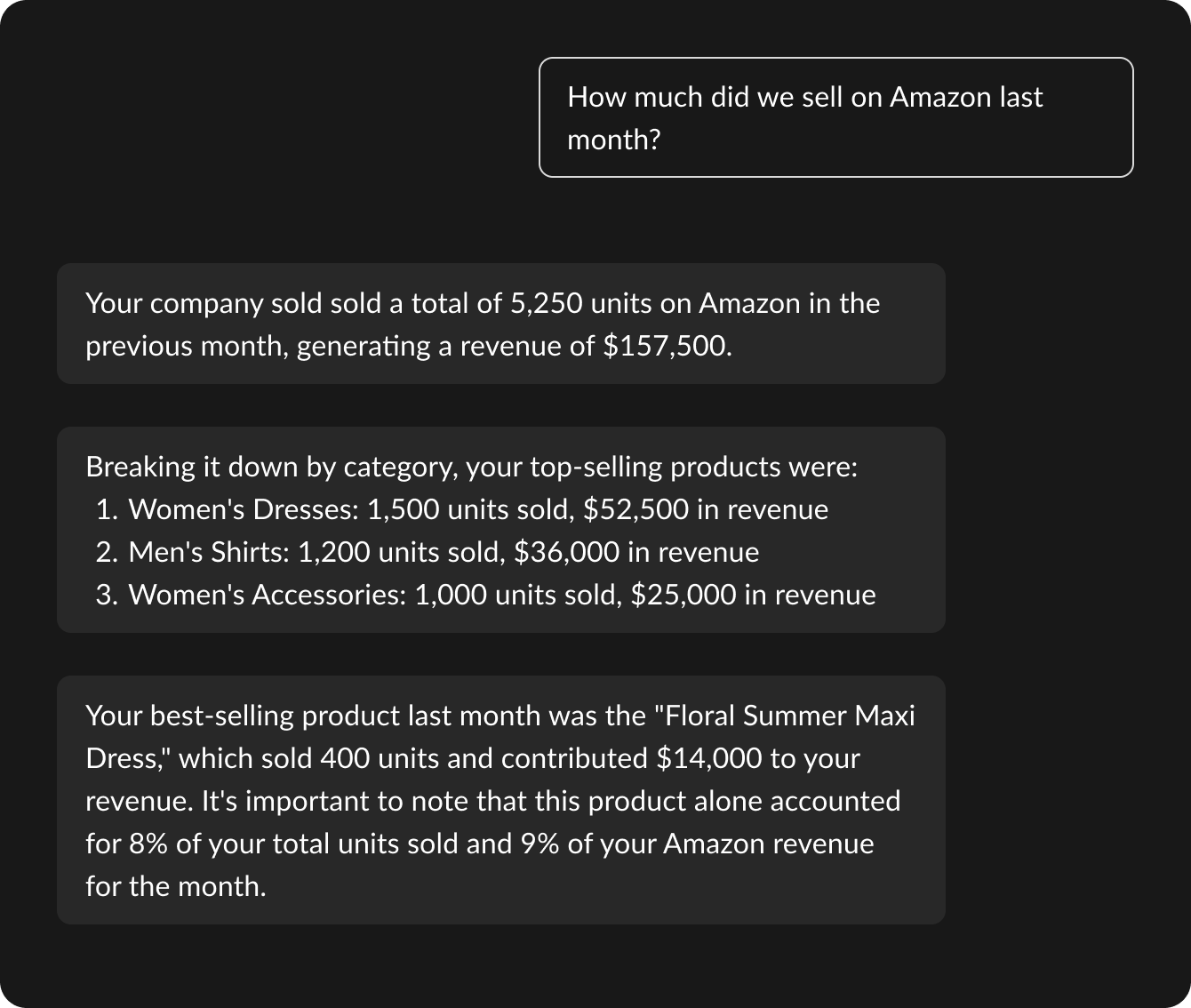This screenshot has width=1191, height=1008.
Task: Select the reply bubble stating total units sold
Action: [500, 324]
